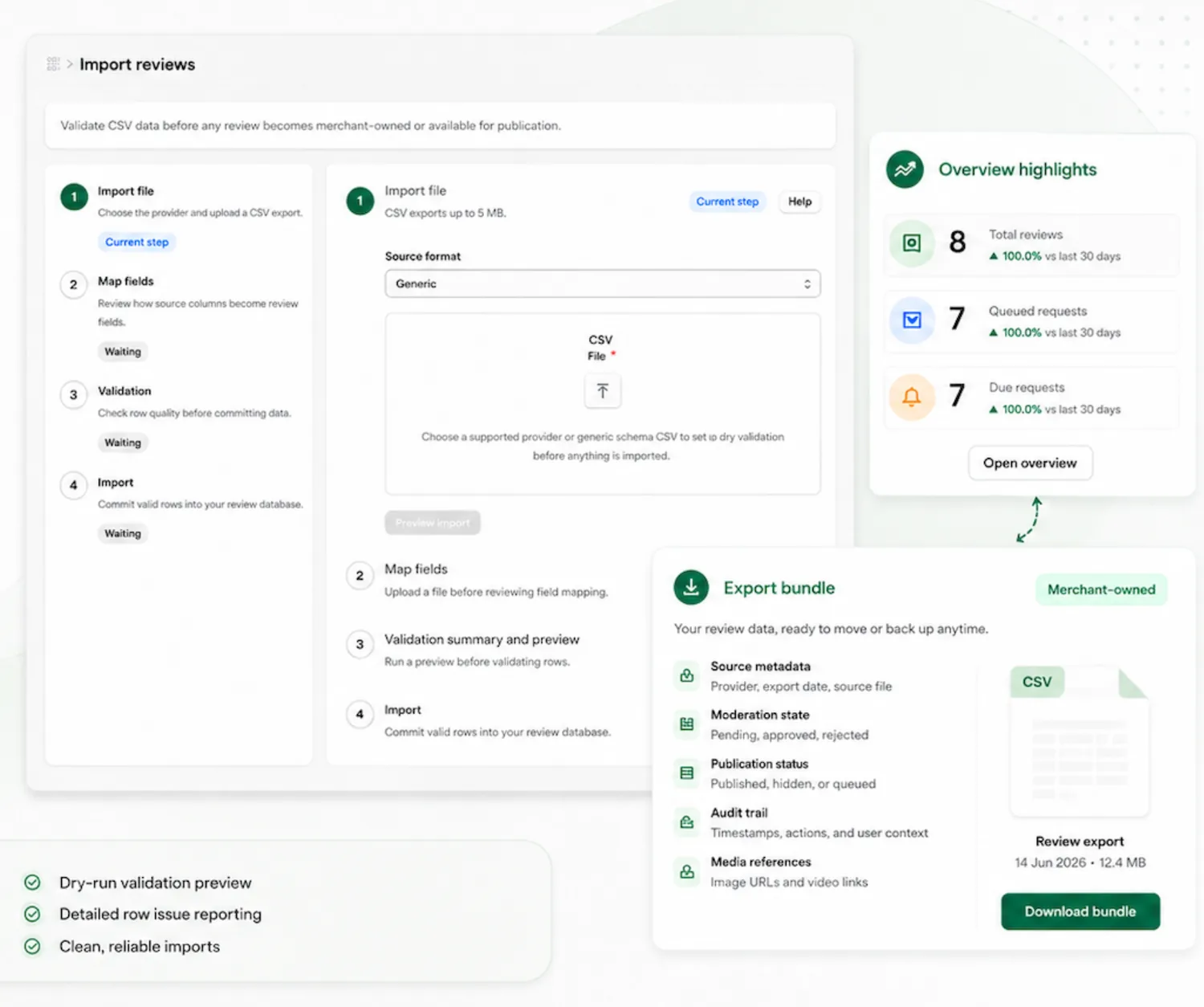Click the Download bundle button

point(1080,911)
